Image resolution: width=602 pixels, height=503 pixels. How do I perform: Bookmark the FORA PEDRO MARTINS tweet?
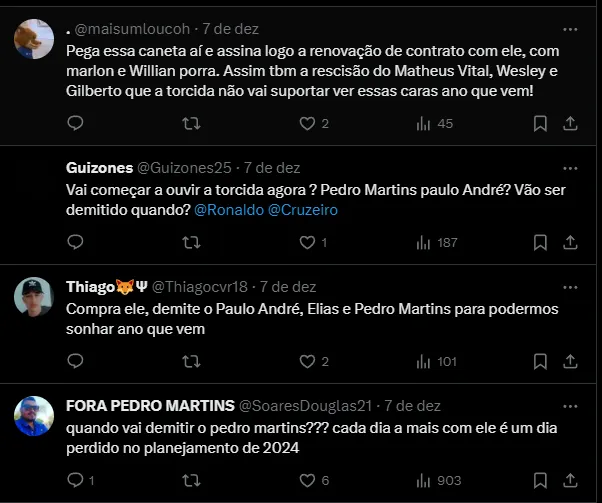(540, 480)
